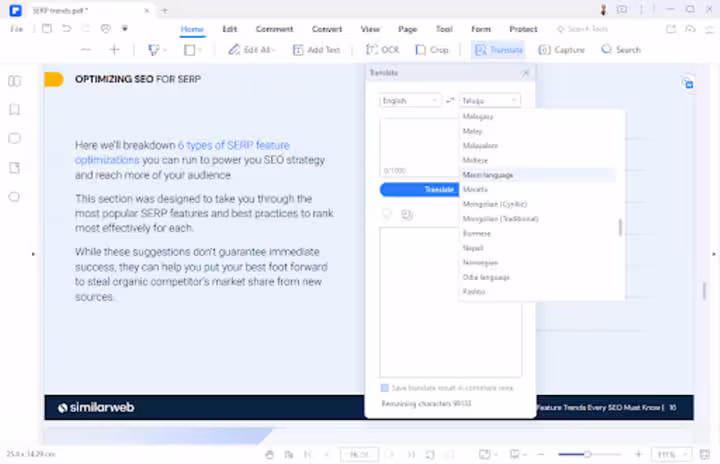720x464 pixels.
Task: Open the English source language dropdown
Action: pyautogui.click(x=410, y=100)
